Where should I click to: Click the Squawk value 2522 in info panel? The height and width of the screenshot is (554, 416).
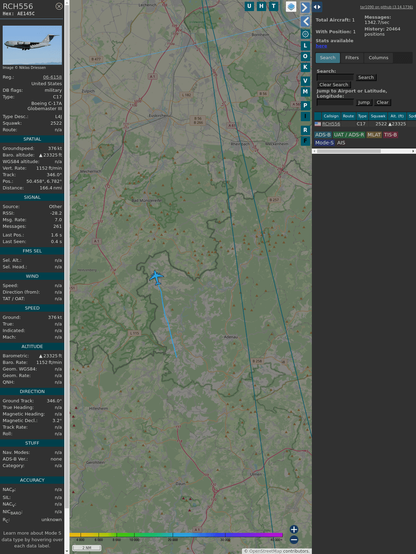(x=56, y=123)
